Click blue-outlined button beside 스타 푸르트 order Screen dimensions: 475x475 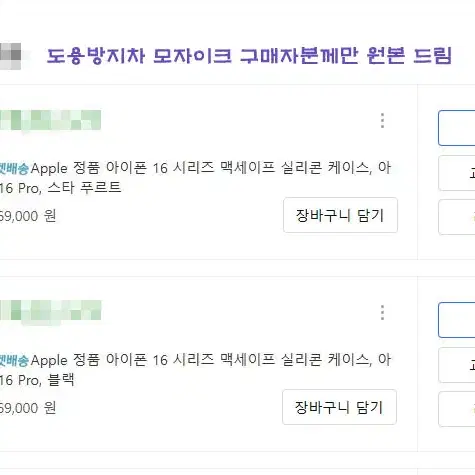(x=457, y=128)
